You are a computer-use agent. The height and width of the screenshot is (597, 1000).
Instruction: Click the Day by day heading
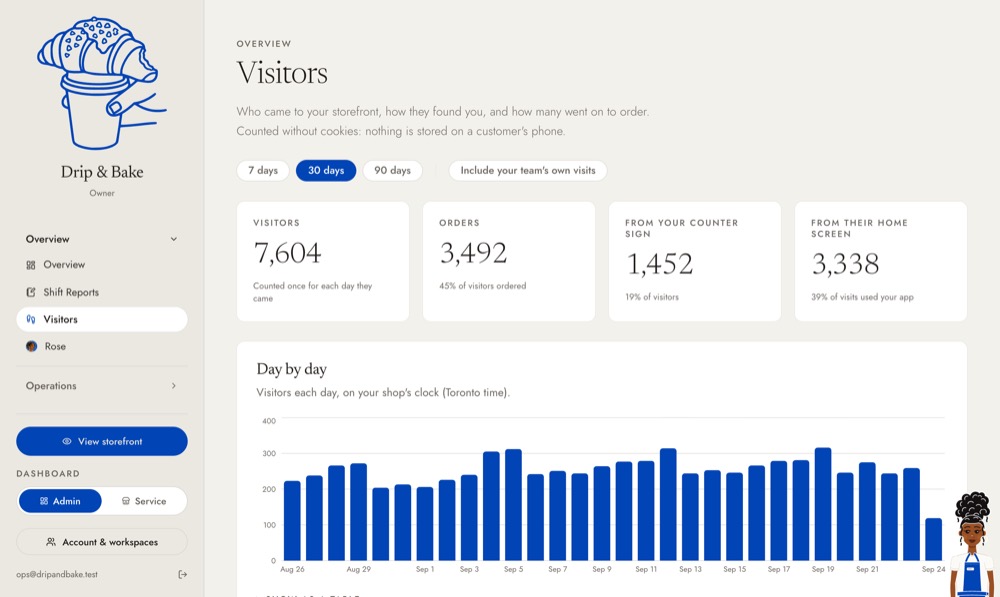coord(291,369)
